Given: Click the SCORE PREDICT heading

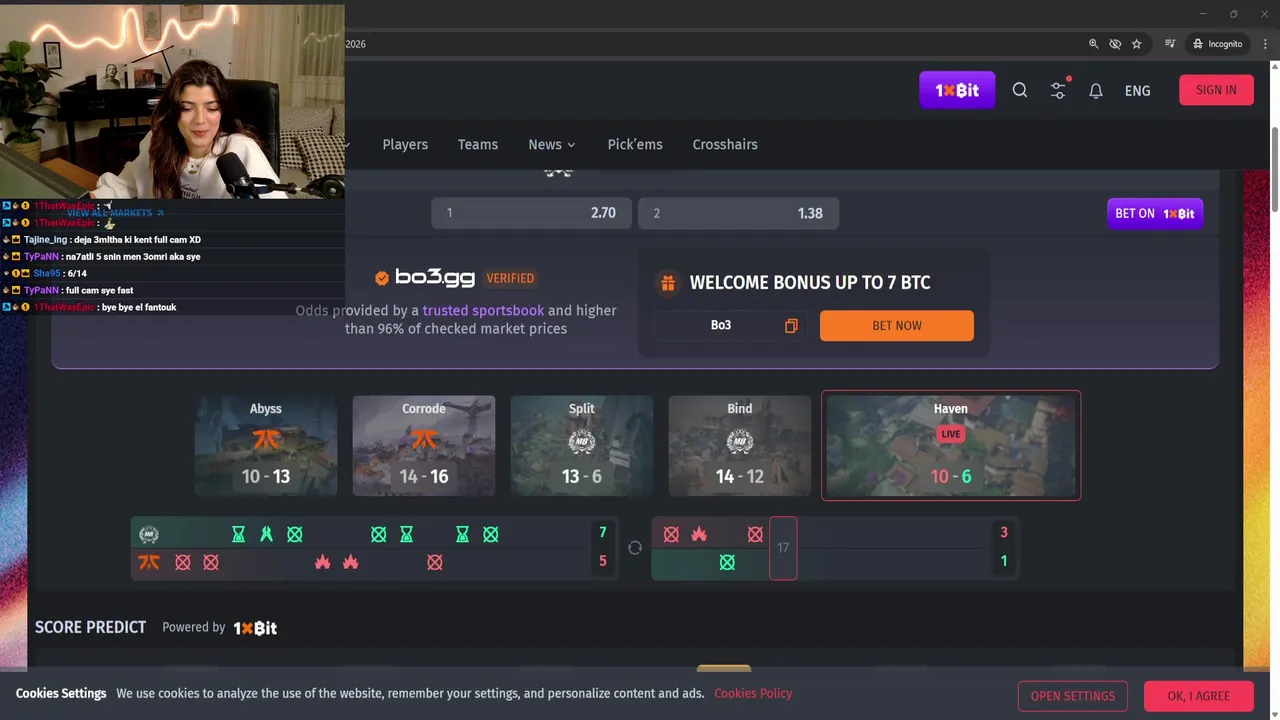Looking at the screenshot, I should tap(91, 627).
